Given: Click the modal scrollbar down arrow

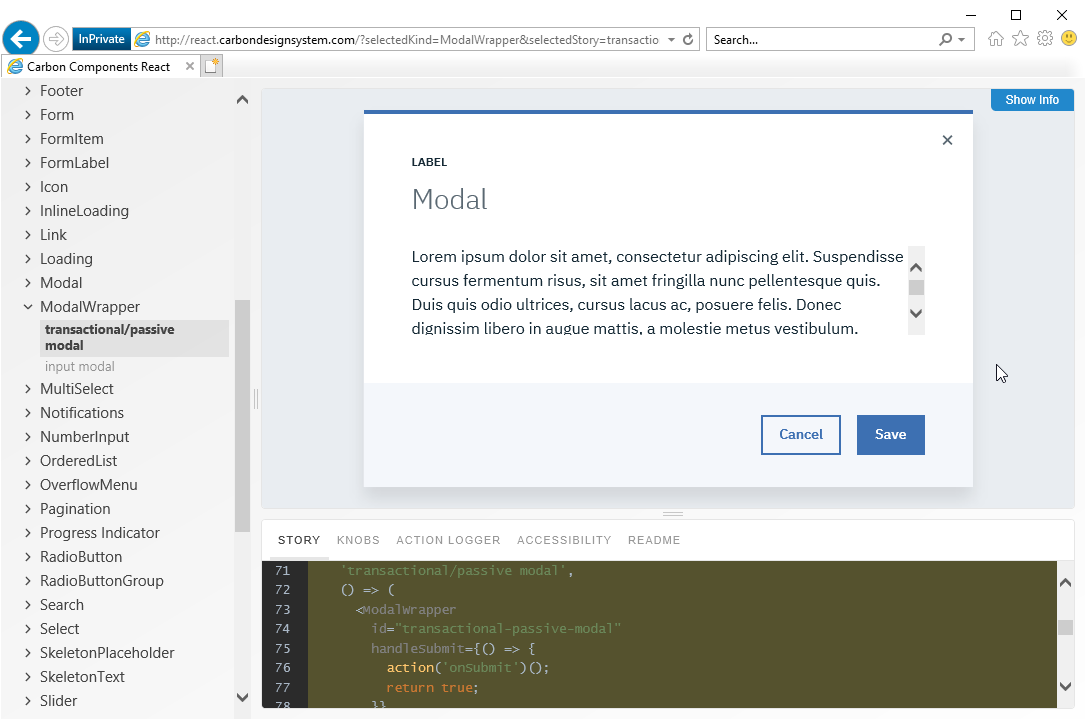Looking at the screenshot, I should coord(915,314).
